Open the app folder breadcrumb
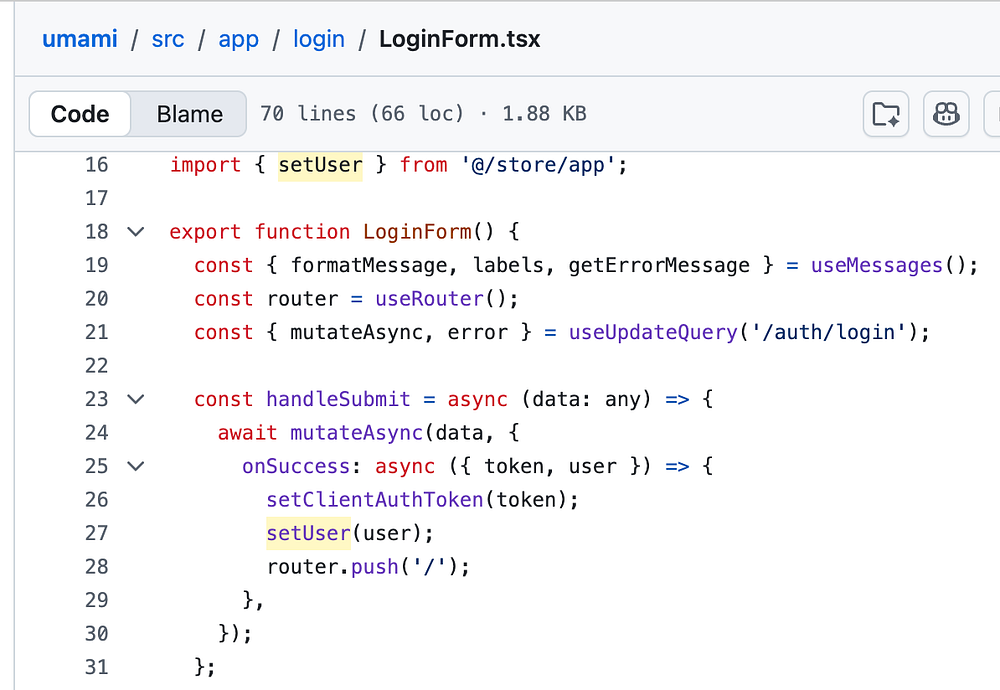1000x690 pixels. (239, 39)
